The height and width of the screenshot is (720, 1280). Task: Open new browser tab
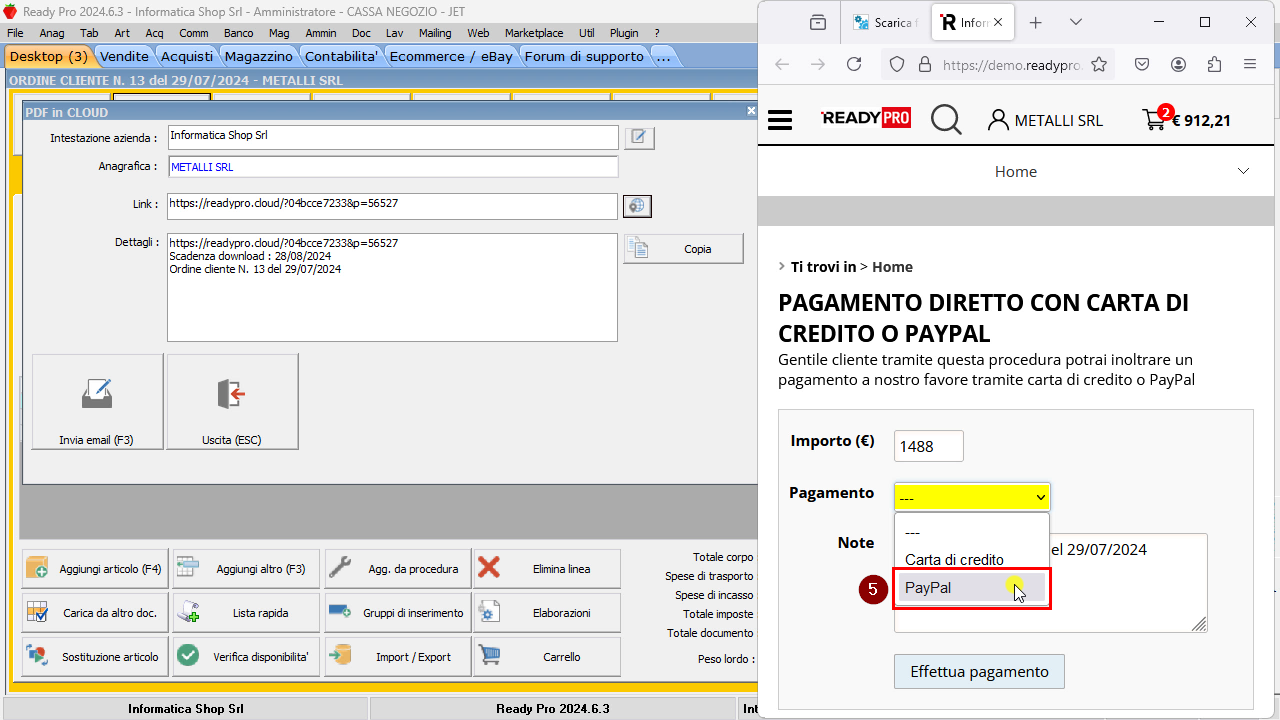tap(1036, 22)
